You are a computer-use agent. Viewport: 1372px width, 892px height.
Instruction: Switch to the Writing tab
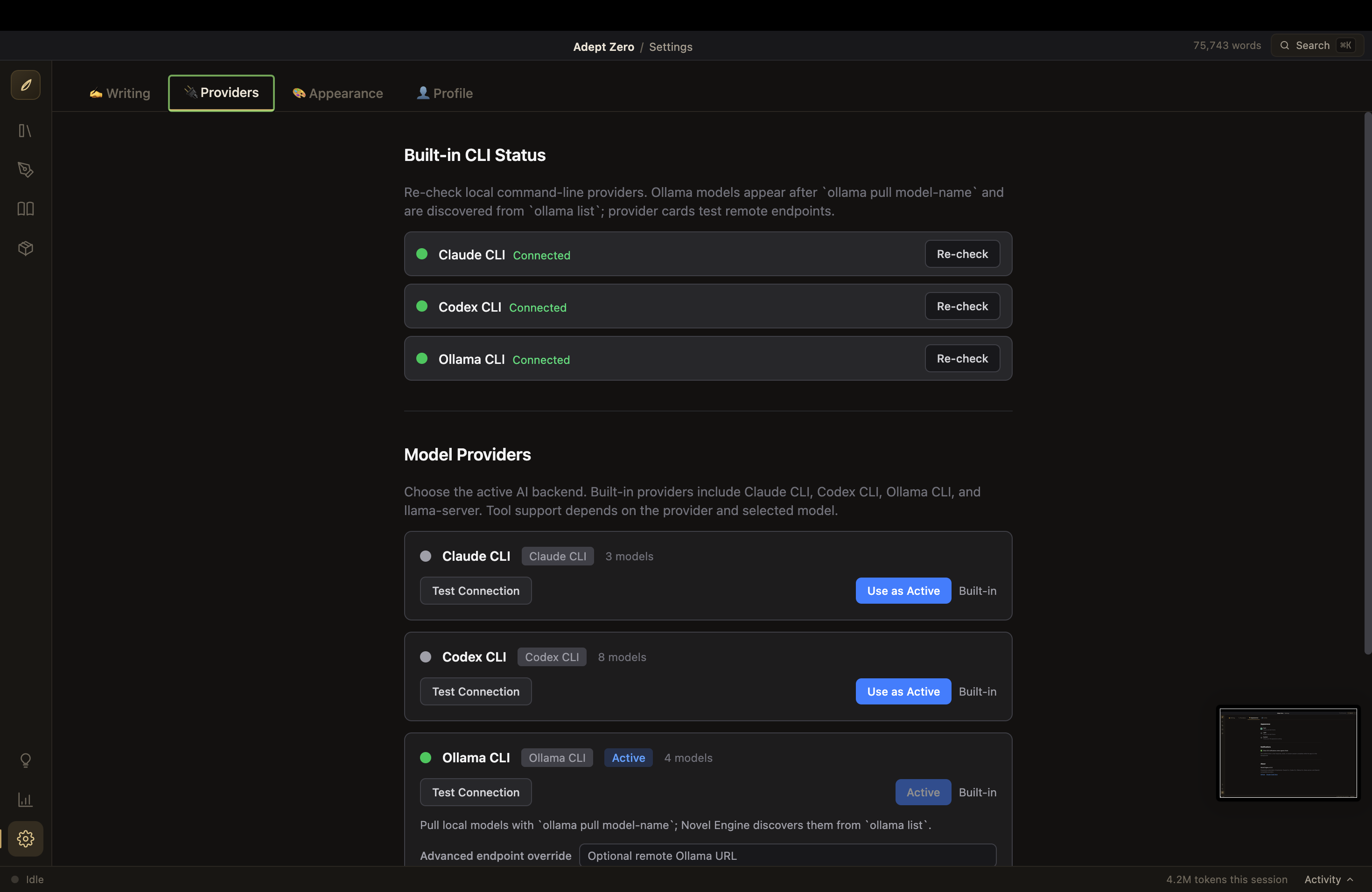coord(120,93)
